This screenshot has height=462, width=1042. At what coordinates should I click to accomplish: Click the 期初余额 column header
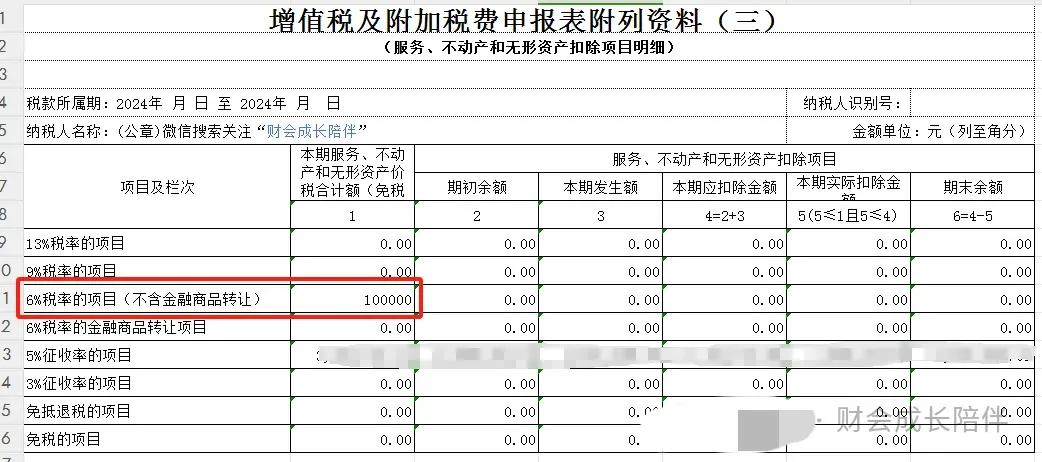[x=476, y=187]
